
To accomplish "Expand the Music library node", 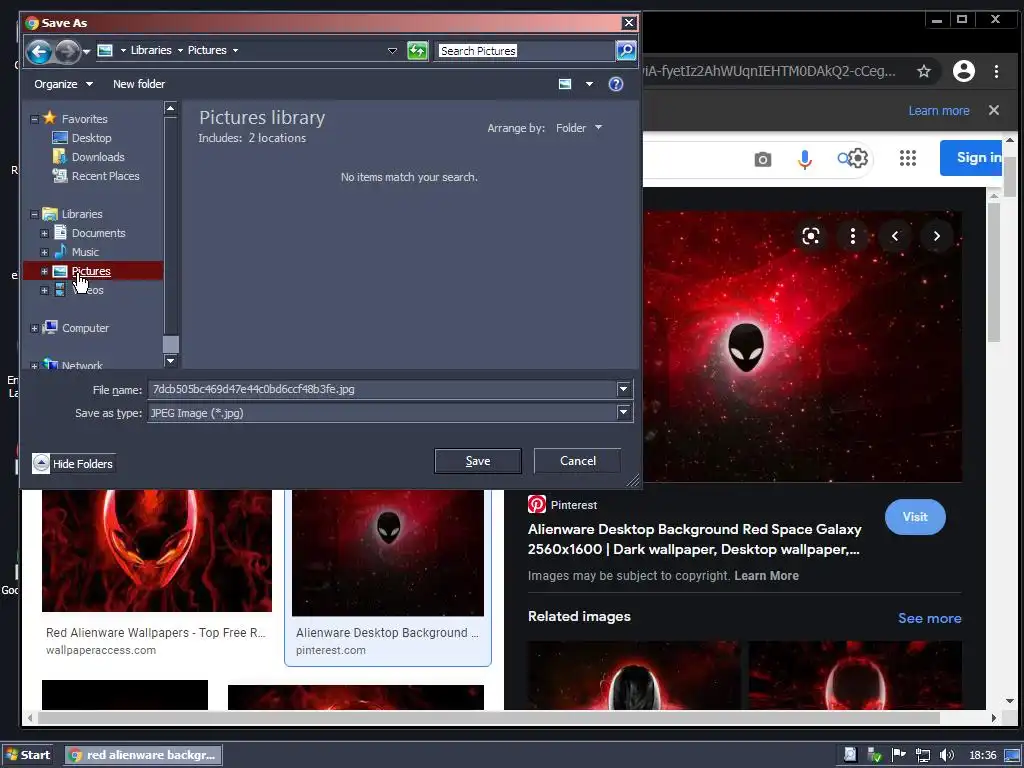I will (x=44, y=252).
